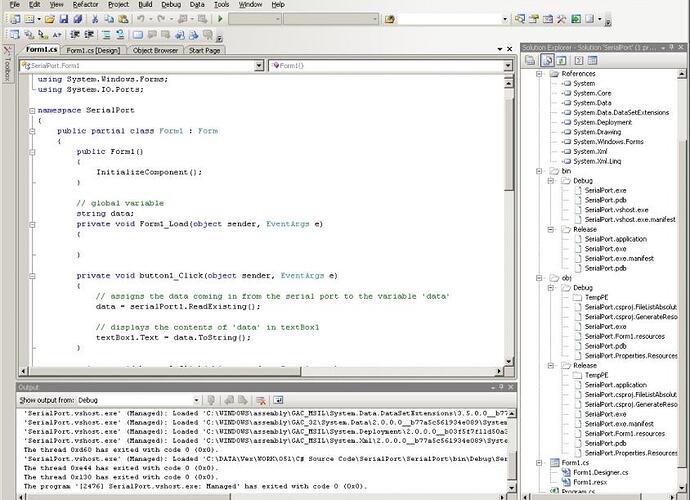Select Form1.resx in Solution Explorer
690x500 pixels.
(x=590, y=482)
